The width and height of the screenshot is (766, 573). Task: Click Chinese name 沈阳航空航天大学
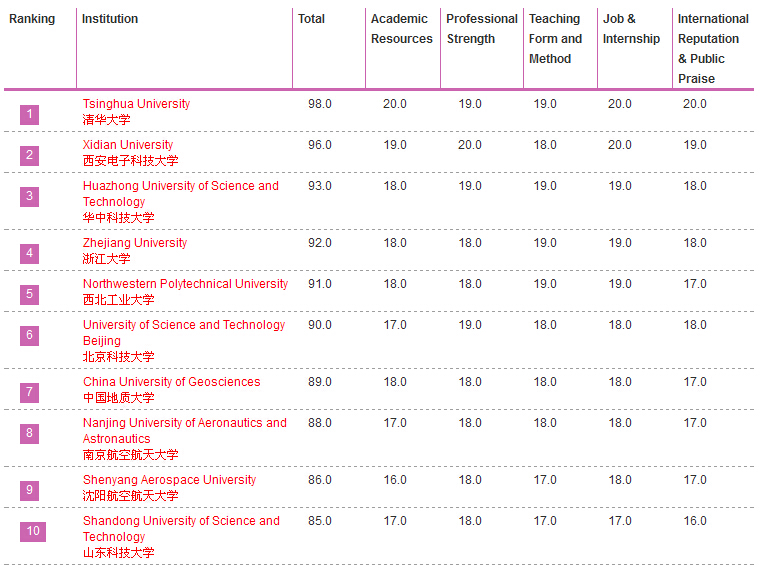click(130, 495)
